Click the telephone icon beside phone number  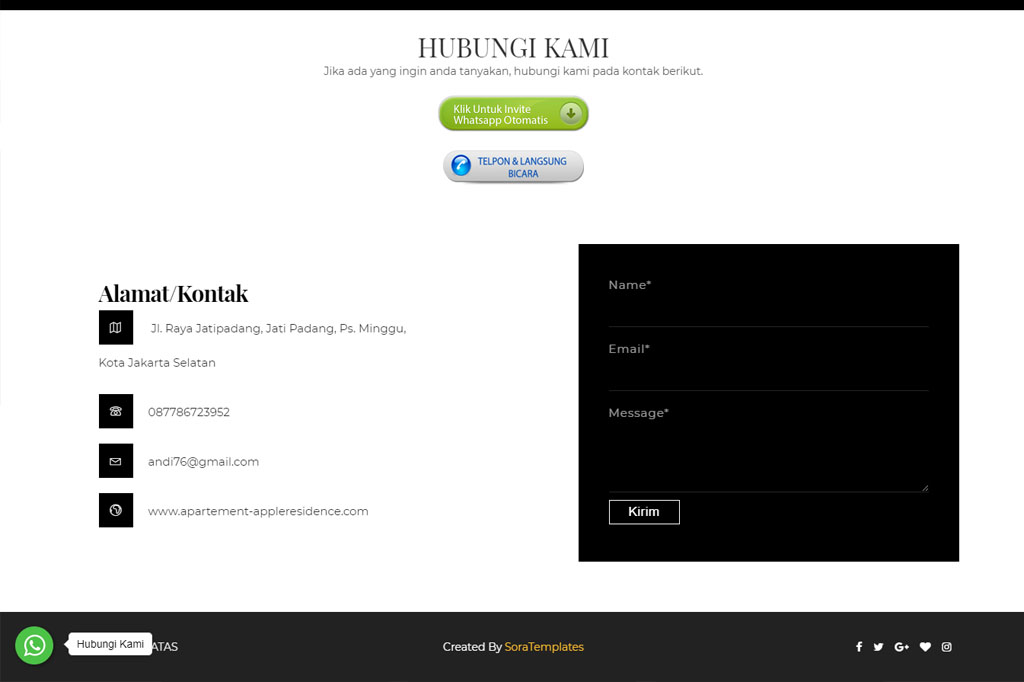click(116, 411)
